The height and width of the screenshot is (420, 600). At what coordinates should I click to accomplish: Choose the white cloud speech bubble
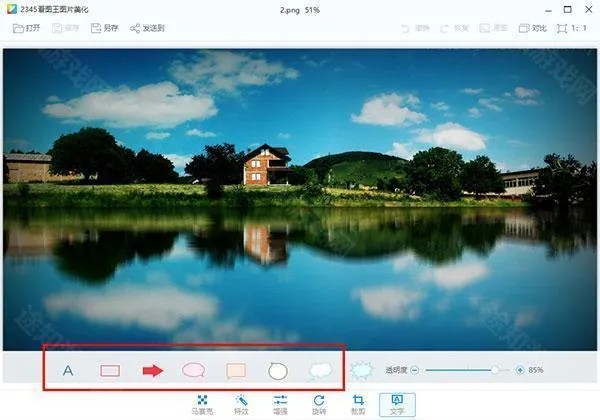click(320, 371)
